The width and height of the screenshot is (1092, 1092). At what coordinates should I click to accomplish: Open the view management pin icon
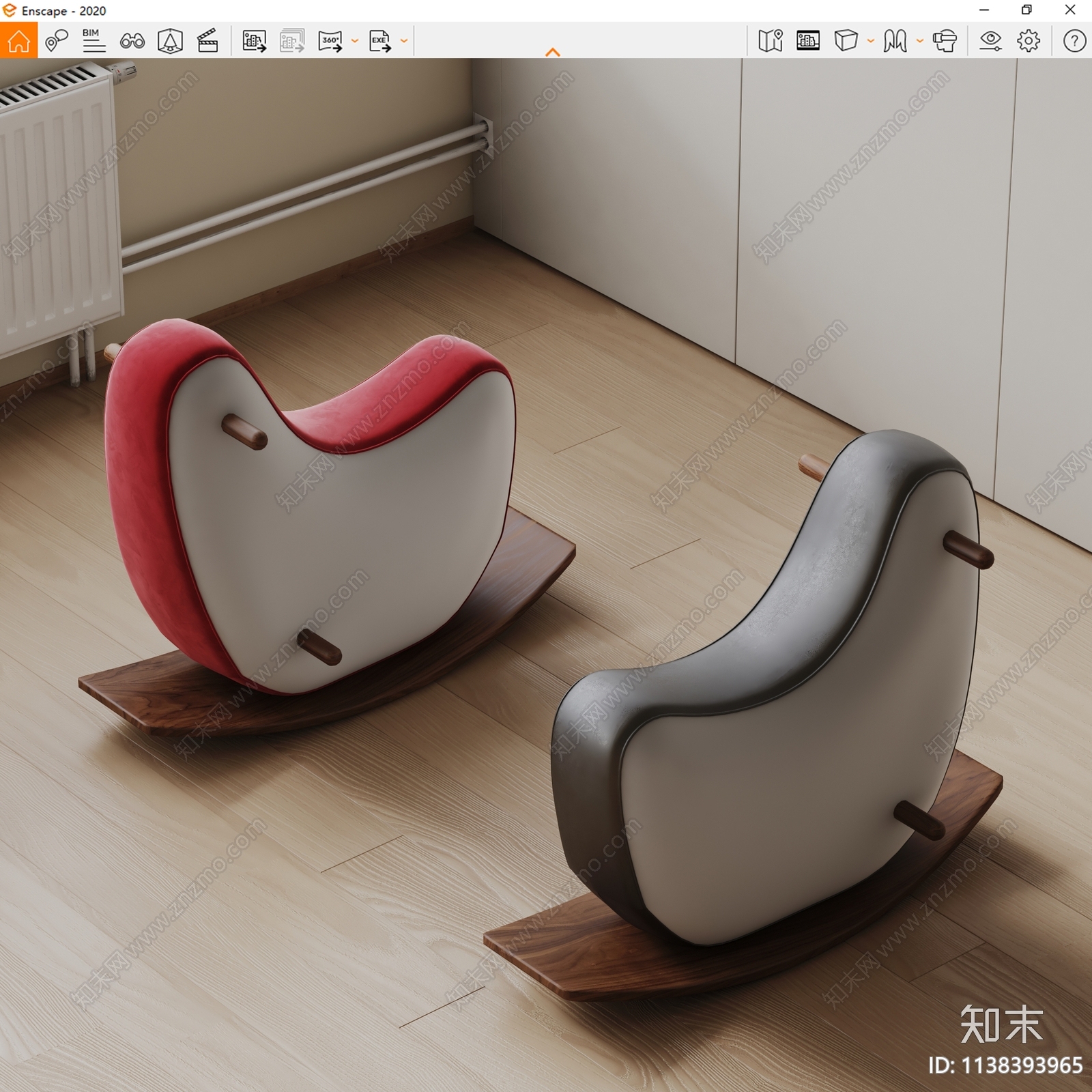coord(57,41)
